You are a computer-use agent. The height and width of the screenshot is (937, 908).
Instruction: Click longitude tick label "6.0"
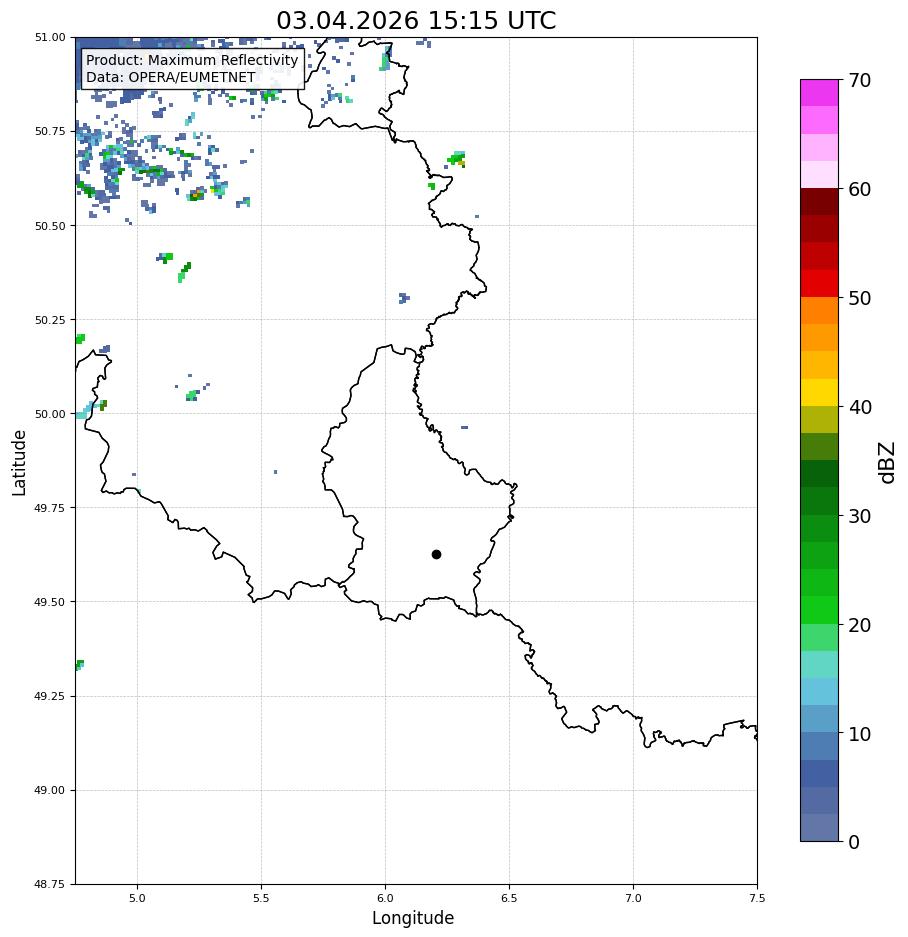pyautogui.click(x=385, y=898)
